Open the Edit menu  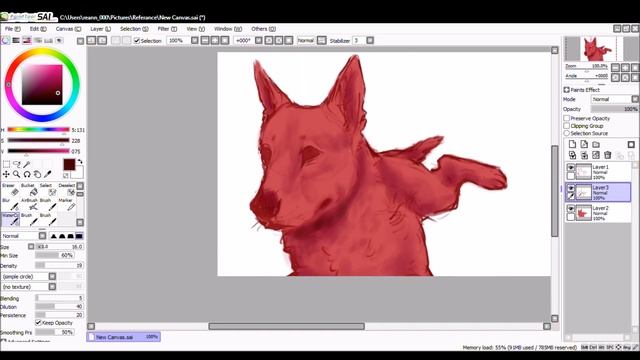coord(38,29)
